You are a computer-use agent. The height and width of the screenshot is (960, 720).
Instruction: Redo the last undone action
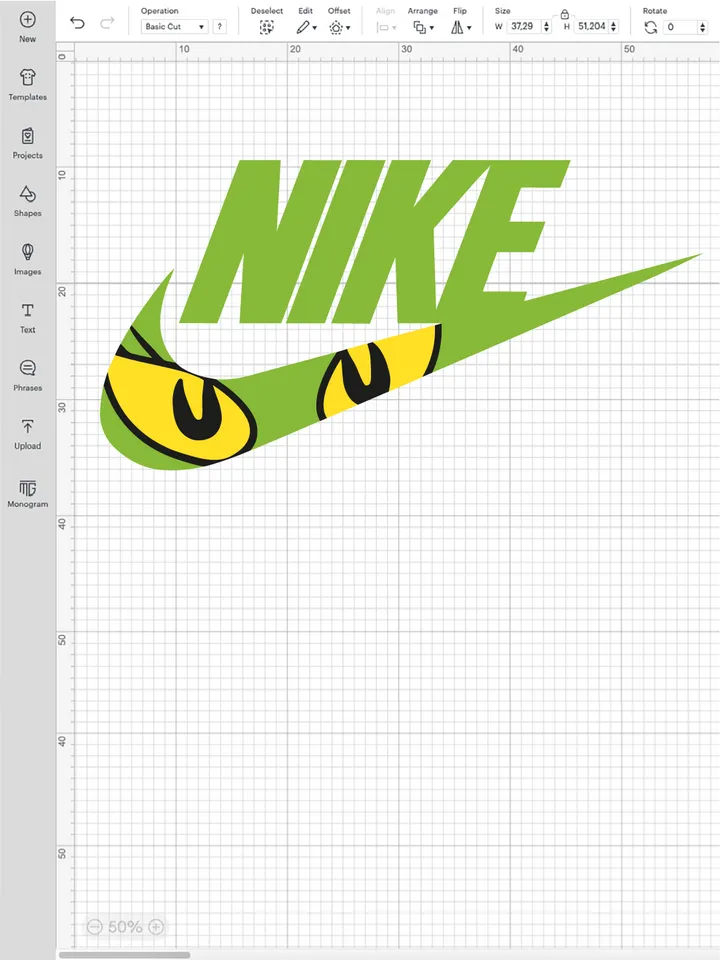point(107,23)
